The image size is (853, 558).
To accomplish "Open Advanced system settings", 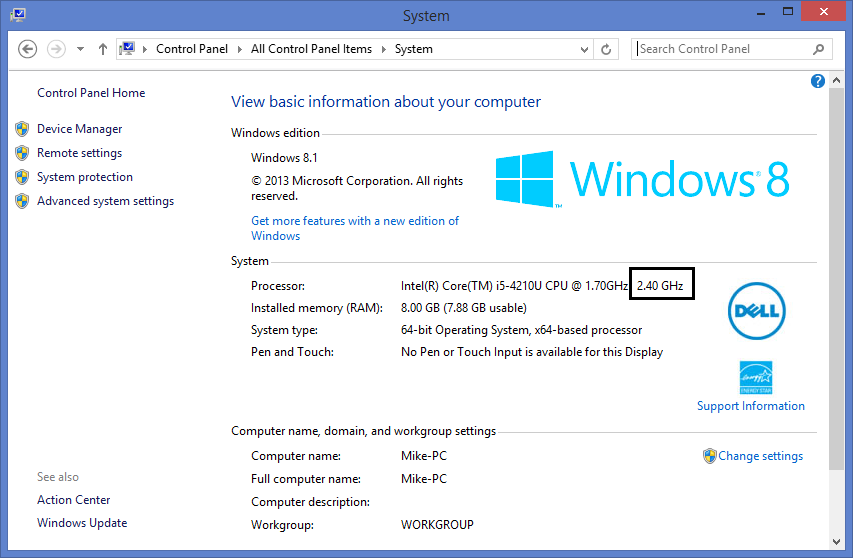I will pos(106,201).
